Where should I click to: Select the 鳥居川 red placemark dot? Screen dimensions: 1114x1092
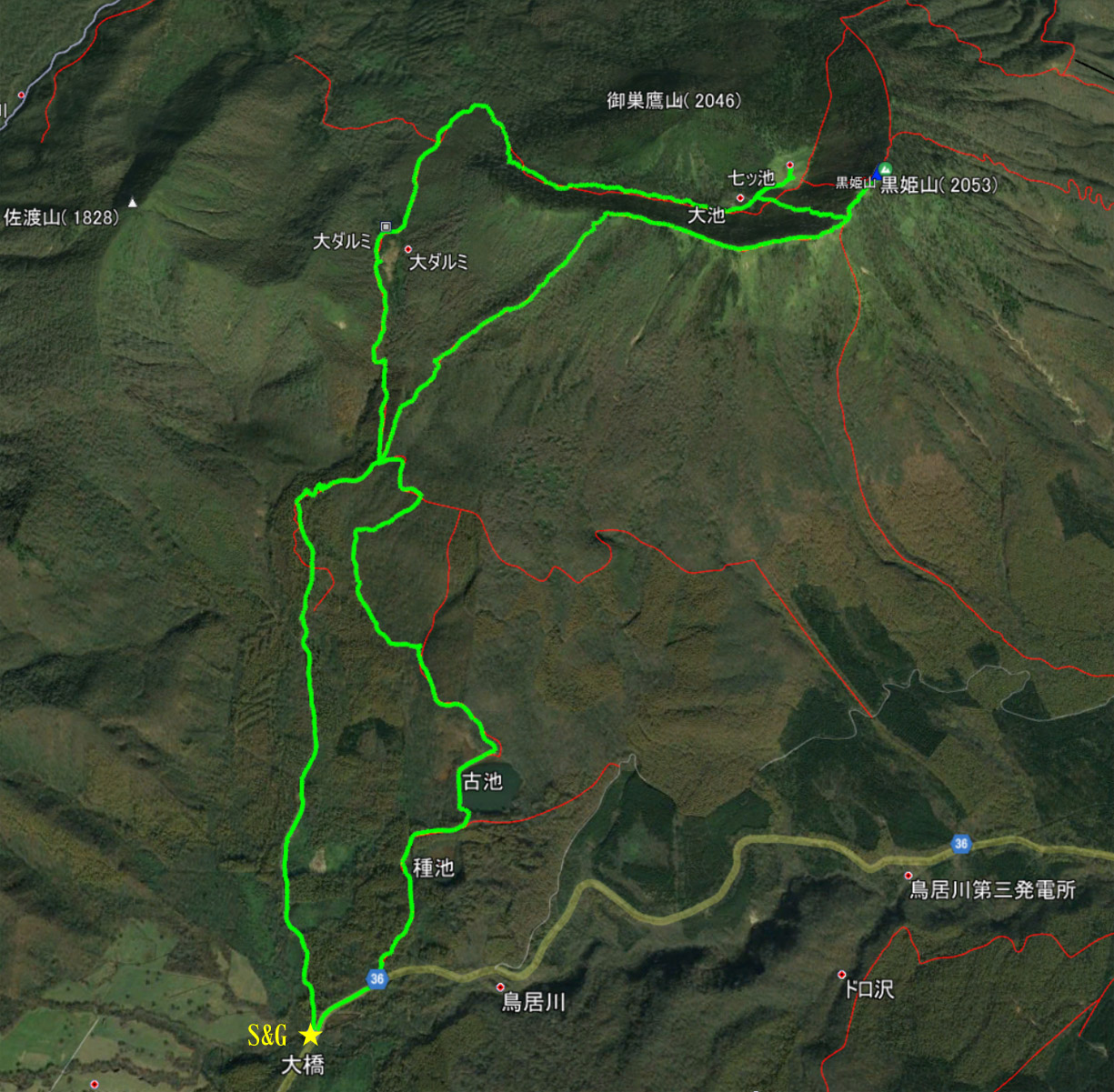500,987
